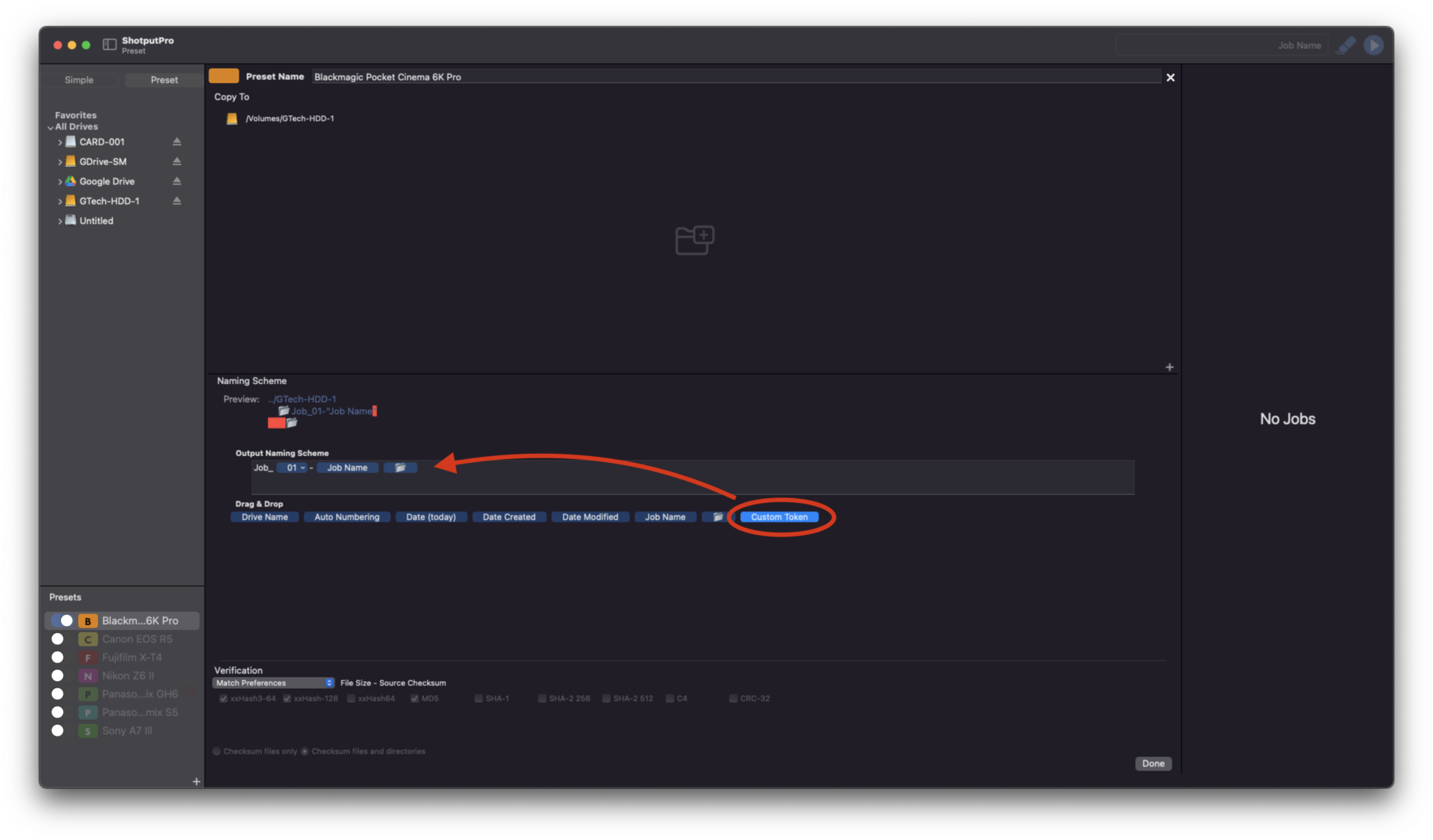Click the start jobs play button
This screenshot has height=840, width=1433.
click(1373, 45)
